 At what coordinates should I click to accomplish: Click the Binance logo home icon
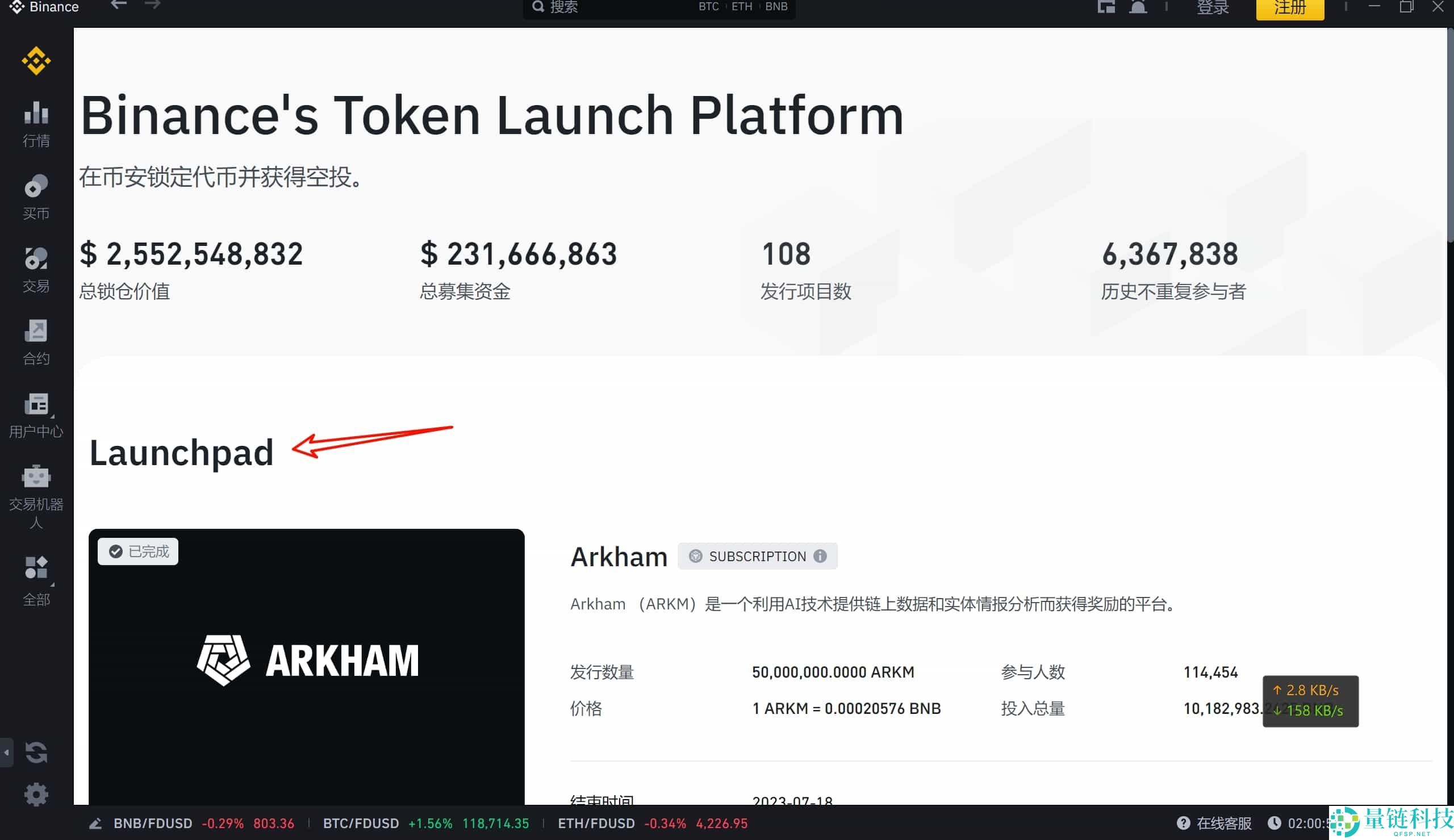36,61
